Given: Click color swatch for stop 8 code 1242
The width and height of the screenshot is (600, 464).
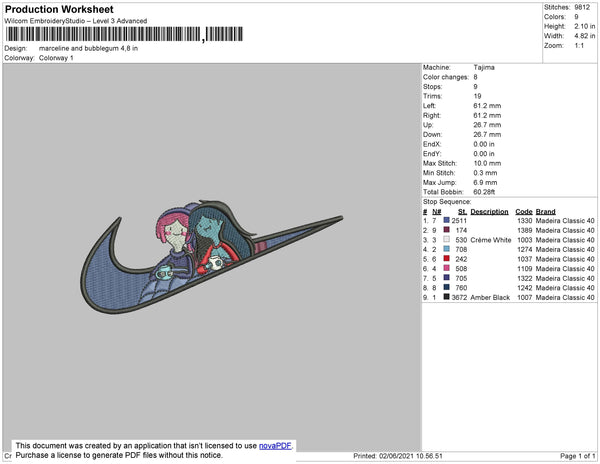Looking at the screenshot, I should pyautogui.click(x=446, y=287).
